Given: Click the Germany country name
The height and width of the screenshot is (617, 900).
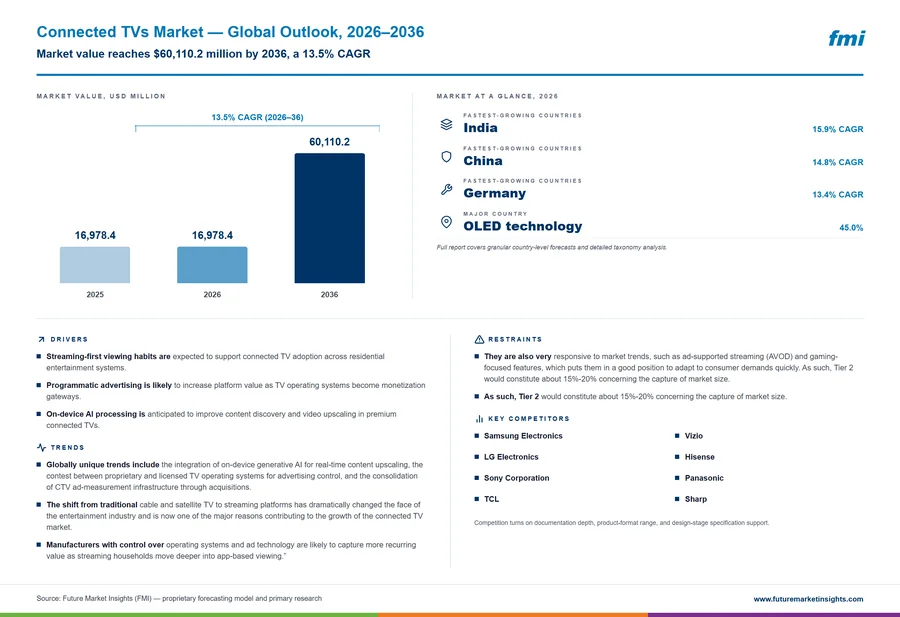Looking at the screenshot, I should (x=495, y=193).
